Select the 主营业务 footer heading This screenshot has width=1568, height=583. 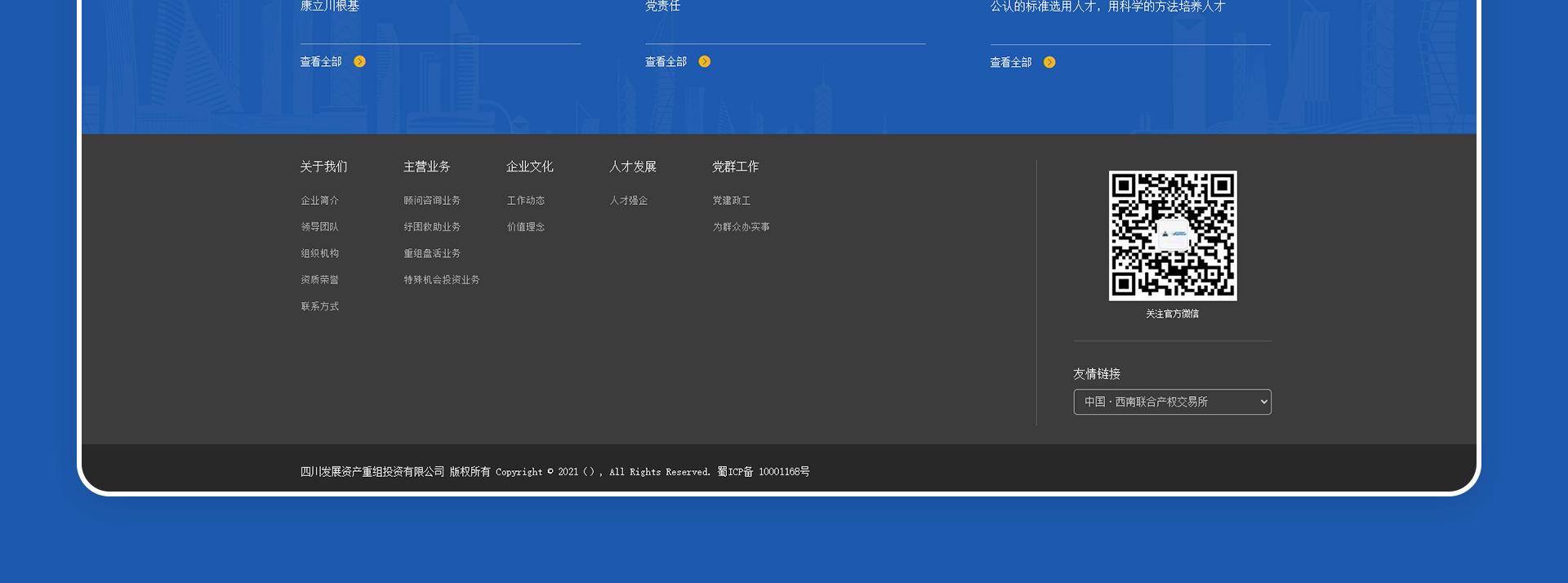426,167
